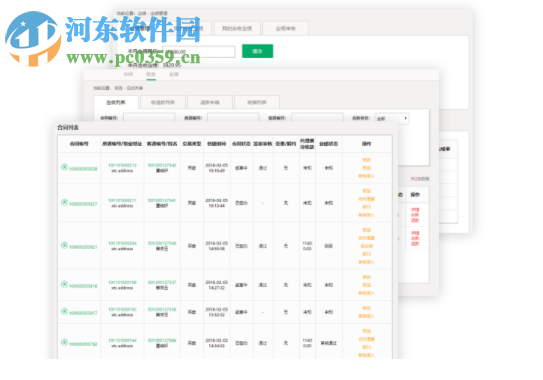Click the 操作 column header in contract list
The image size is (543, 380).
(x=366, y=144)
